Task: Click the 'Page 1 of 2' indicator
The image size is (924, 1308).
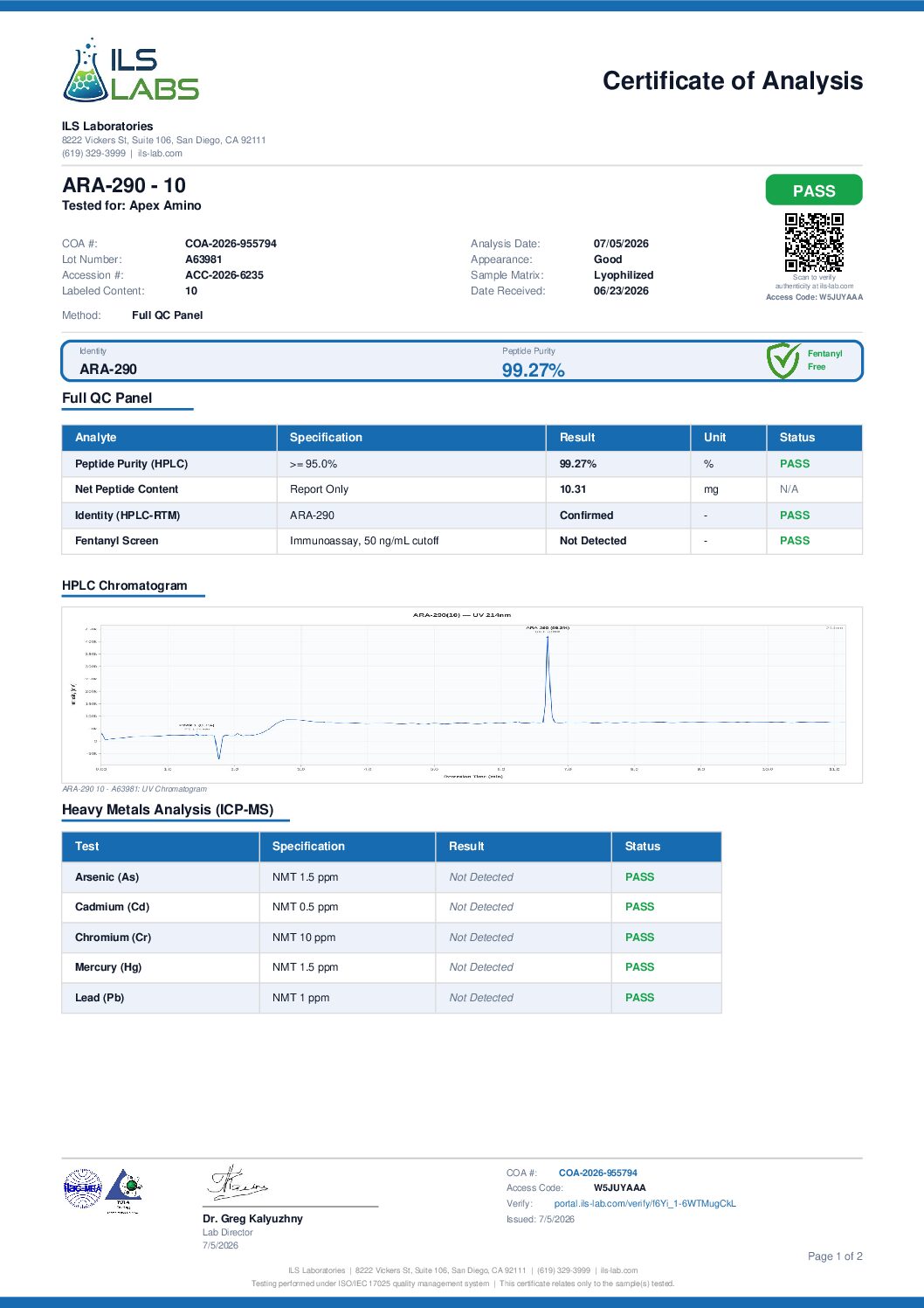Action: click(835, 1256)
